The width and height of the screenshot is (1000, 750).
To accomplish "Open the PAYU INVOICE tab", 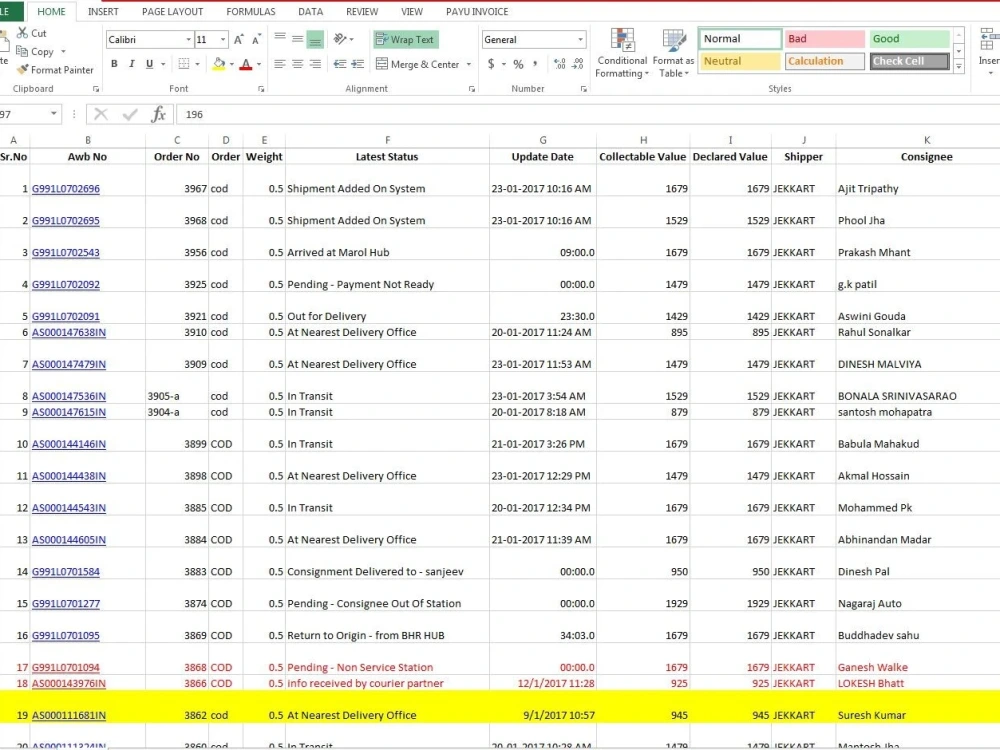I will tap(476, 11).
